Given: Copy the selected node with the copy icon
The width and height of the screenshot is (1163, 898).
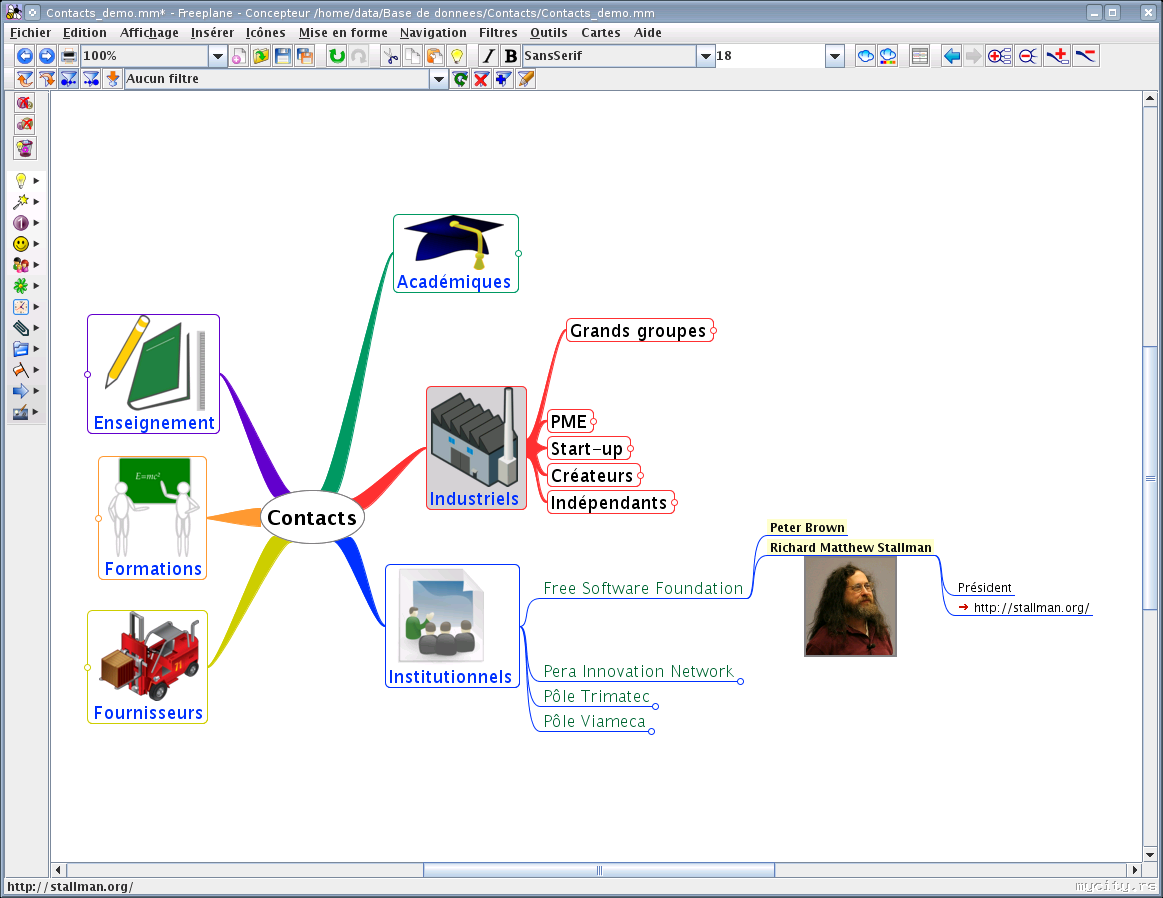Looking at the screenshot, I should coord(412,56).
